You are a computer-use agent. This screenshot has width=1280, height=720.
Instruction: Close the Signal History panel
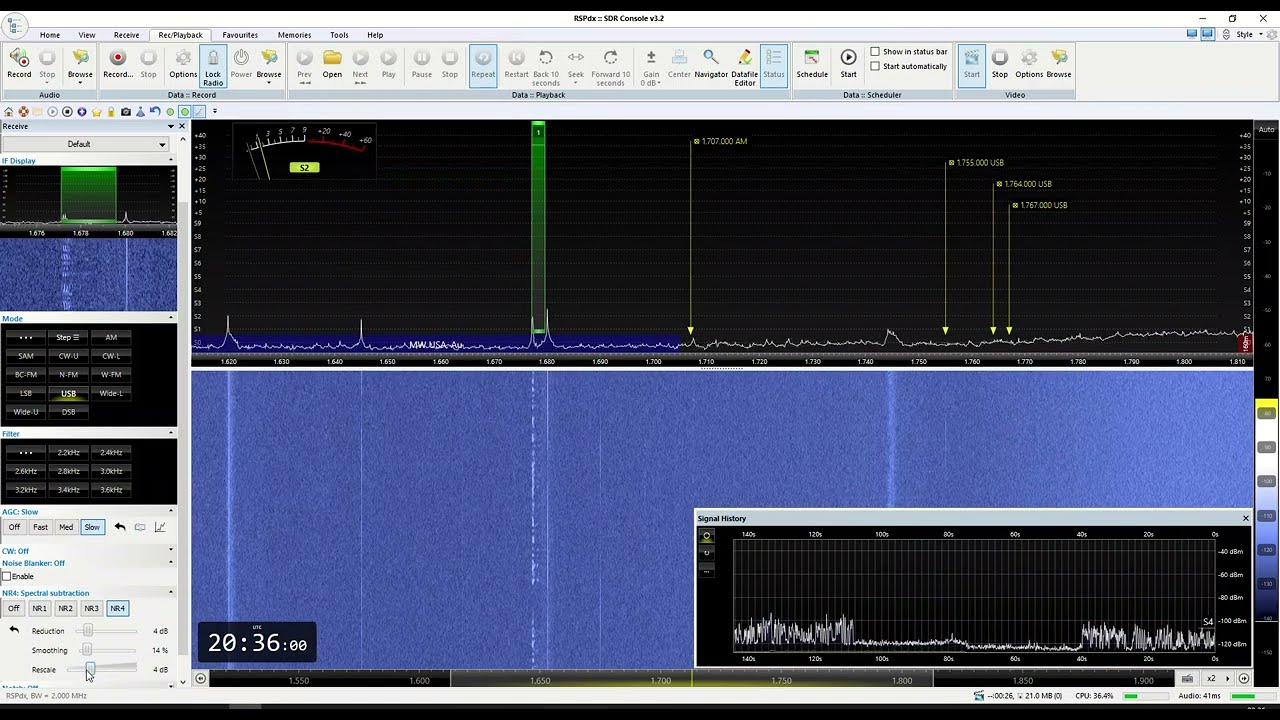[x=1245, y=518]
